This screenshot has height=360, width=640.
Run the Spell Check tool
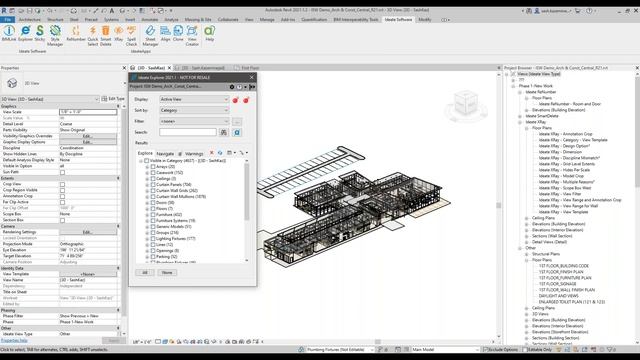pyautogui.click(x=131, y=36)
